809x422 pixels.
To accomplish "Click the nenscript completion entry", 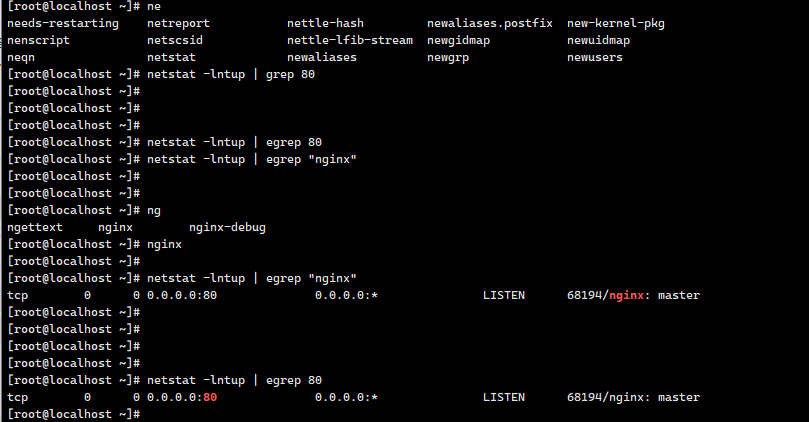I will point(40,40).
